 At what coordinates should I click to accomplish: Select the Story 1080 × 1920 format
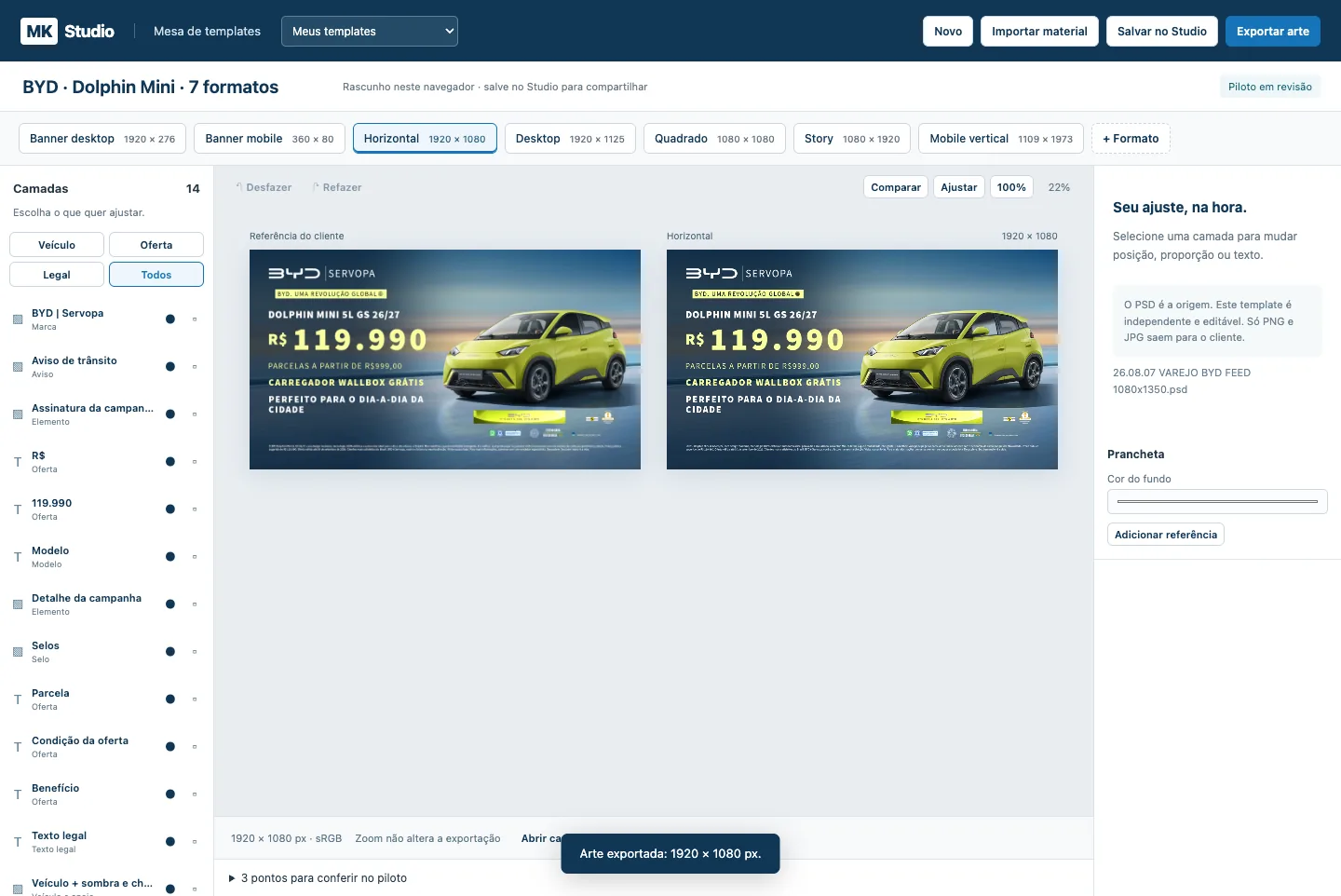[x=852, y=139]
